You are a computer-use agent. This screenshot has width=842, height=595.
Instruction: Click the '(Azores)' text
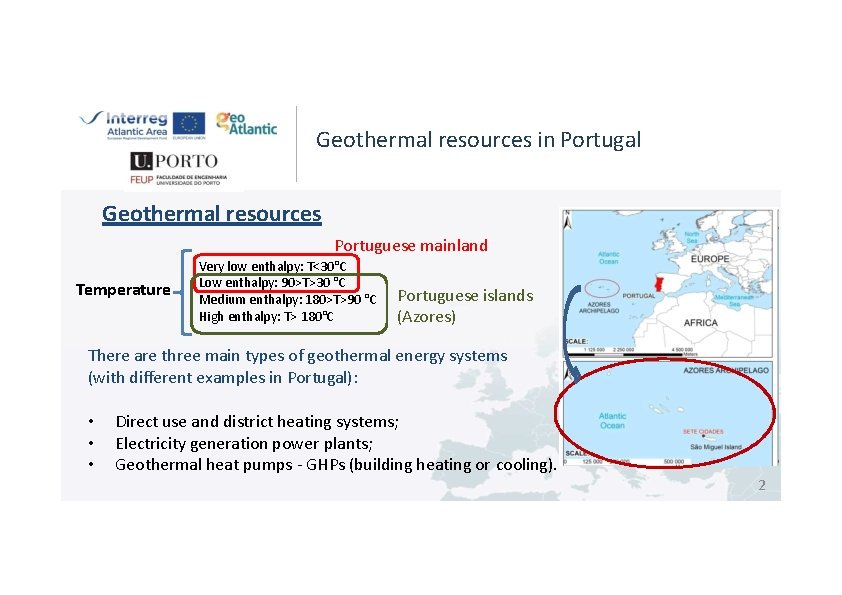pyautogui.click(x=426, y=317)
